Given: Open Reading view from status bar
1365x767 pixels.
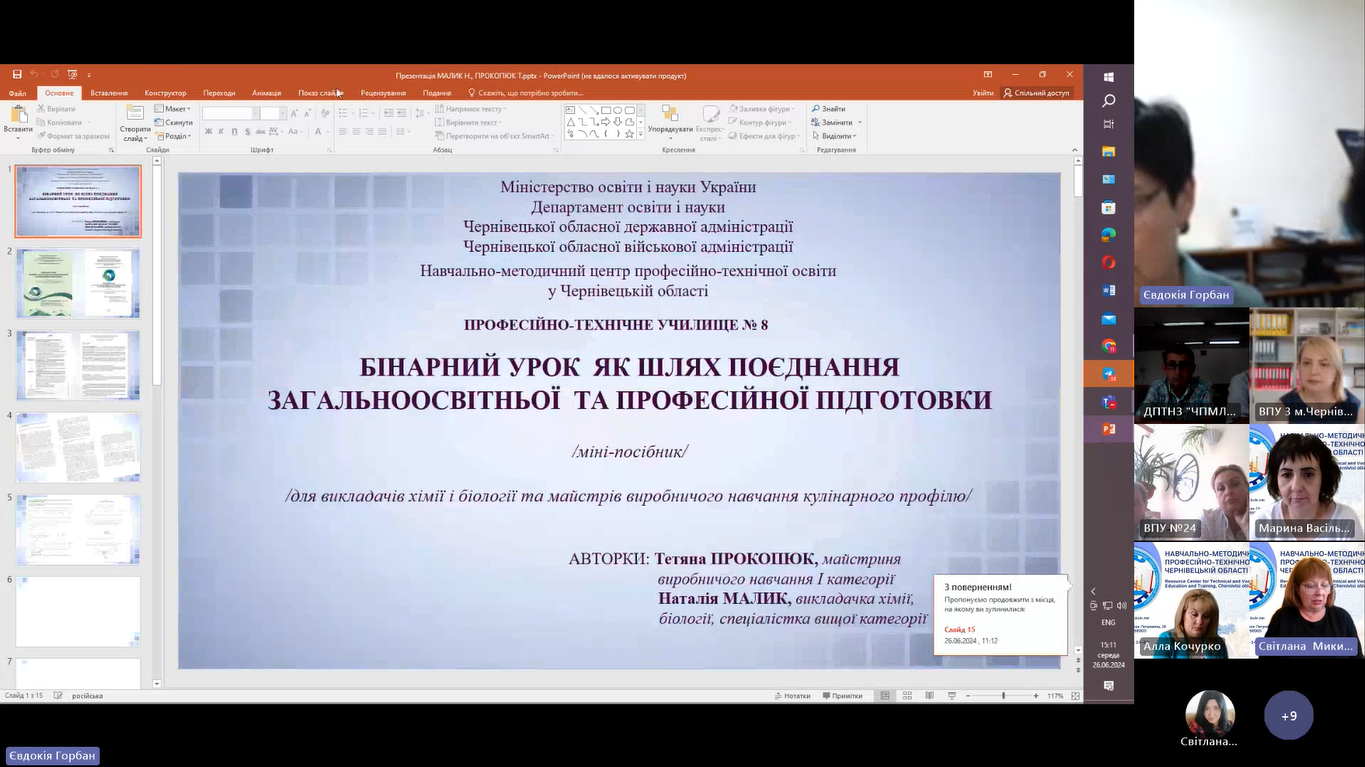Looking at the screenshot, I should click(929, 696).
